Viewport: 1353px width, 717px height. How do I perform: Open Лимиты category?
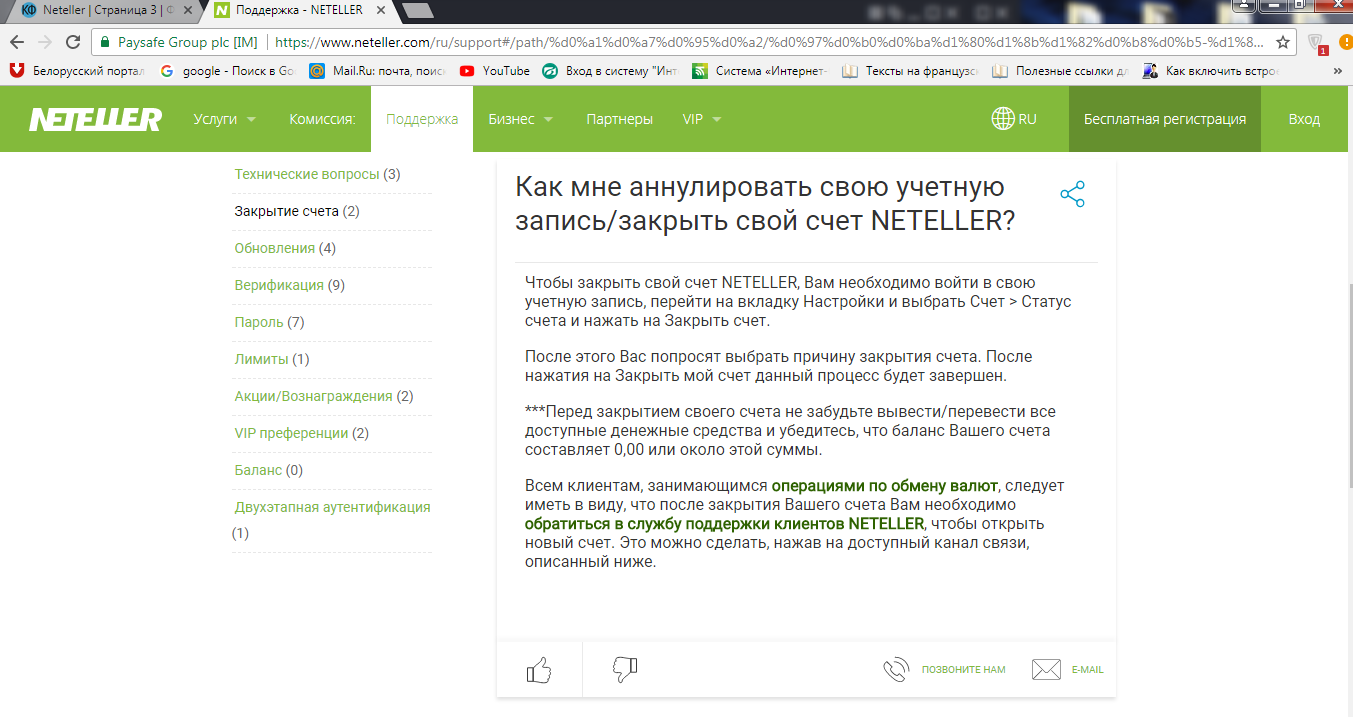tap(262, 359)
